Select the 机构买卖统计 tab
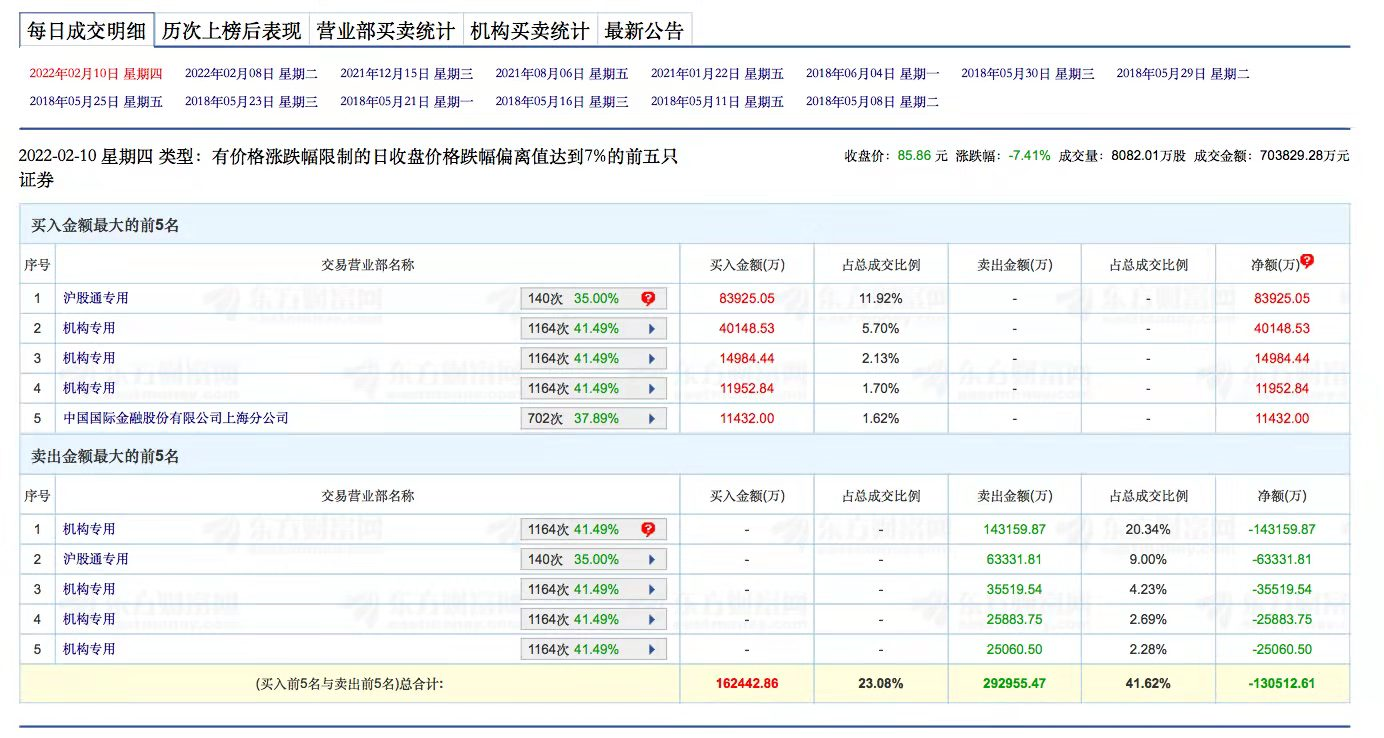 [x=529, y=31]
